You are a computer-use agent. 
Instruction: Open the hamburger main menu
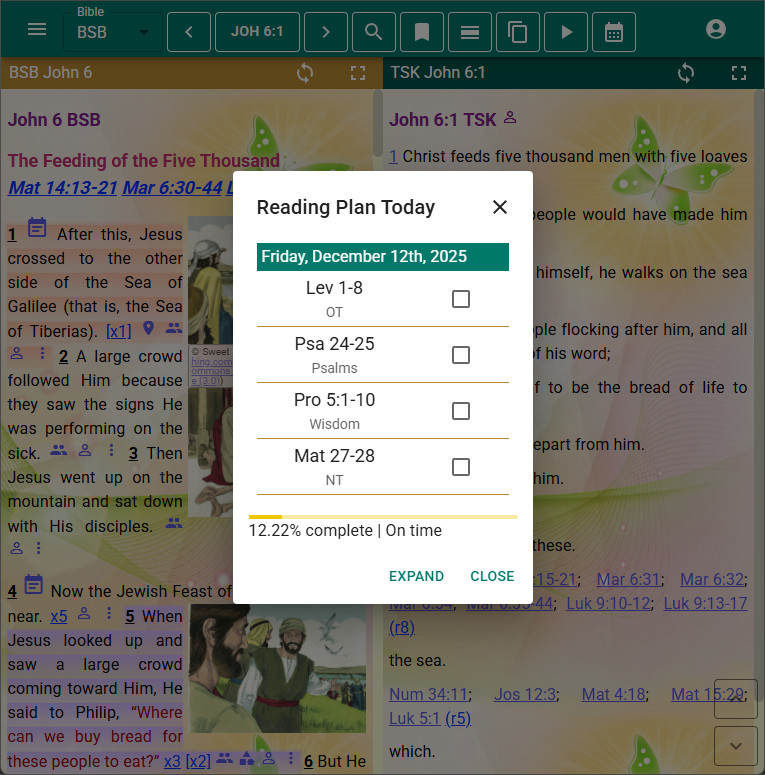[37, 29]
